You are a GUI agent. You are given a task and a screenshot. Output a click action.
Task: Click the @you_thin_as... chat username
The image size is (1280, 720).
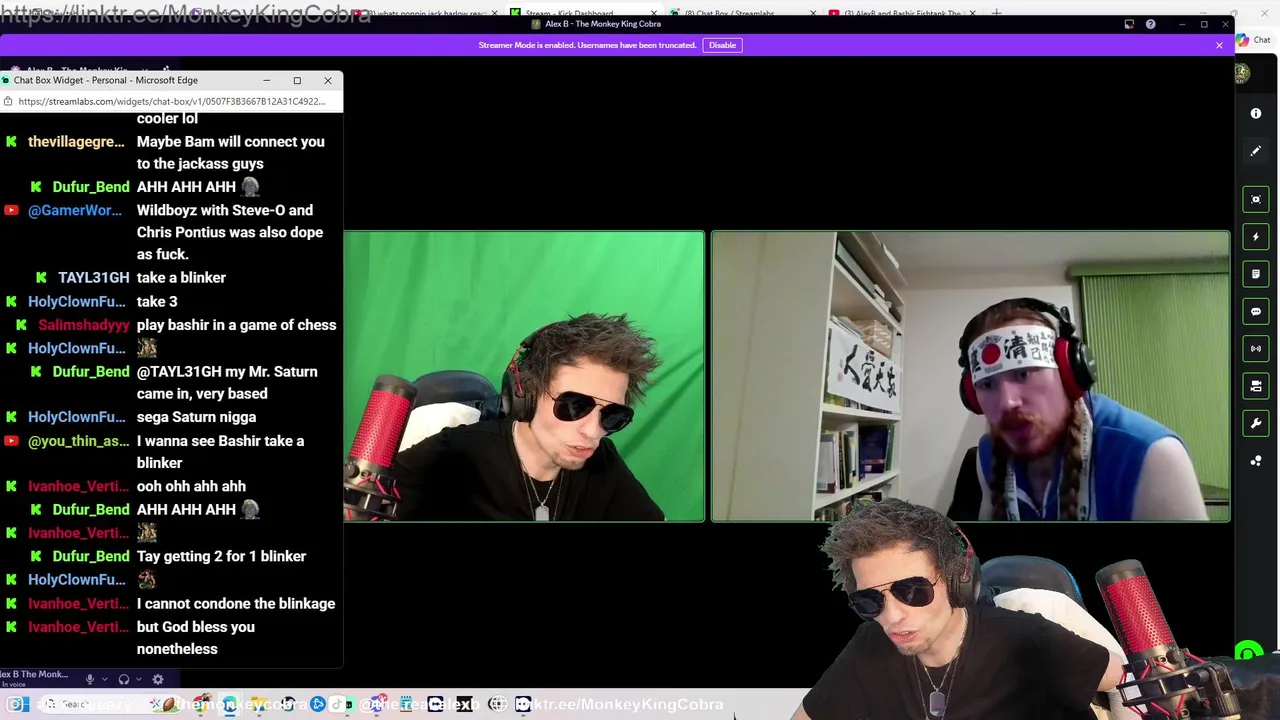pyautogui.click(x=79, y=441)
